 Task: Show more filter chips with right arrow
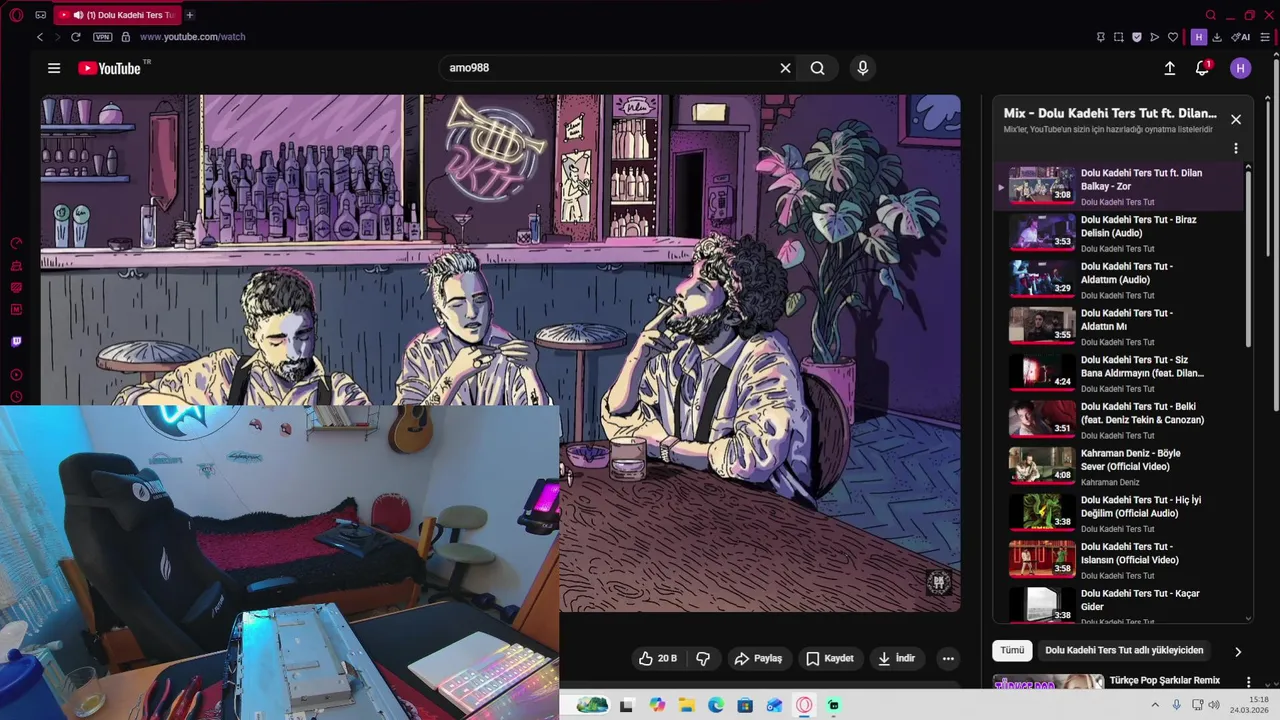pos(1238,651)
